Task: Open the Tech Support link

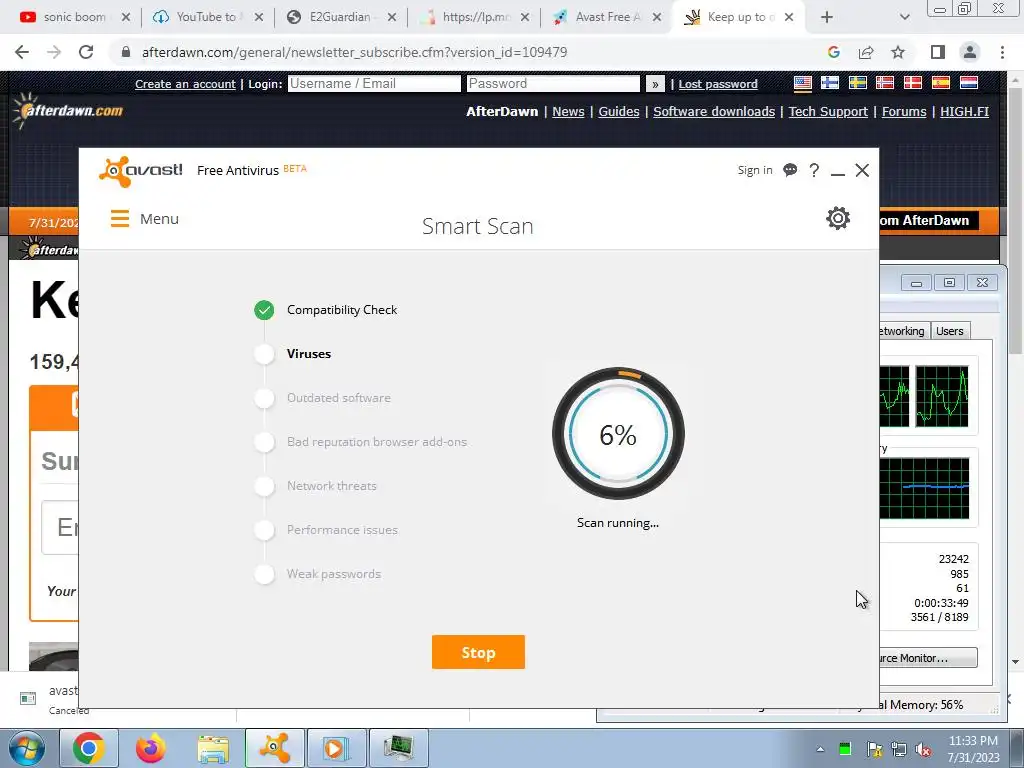Action: click(x=828, y=112)
